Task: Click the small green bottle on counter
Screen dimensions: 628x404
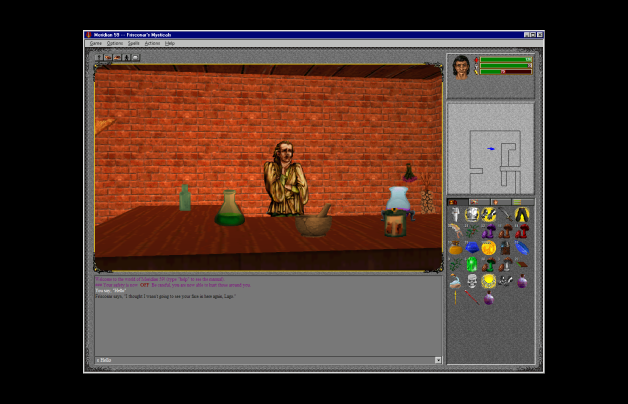Action: [185, 198]
